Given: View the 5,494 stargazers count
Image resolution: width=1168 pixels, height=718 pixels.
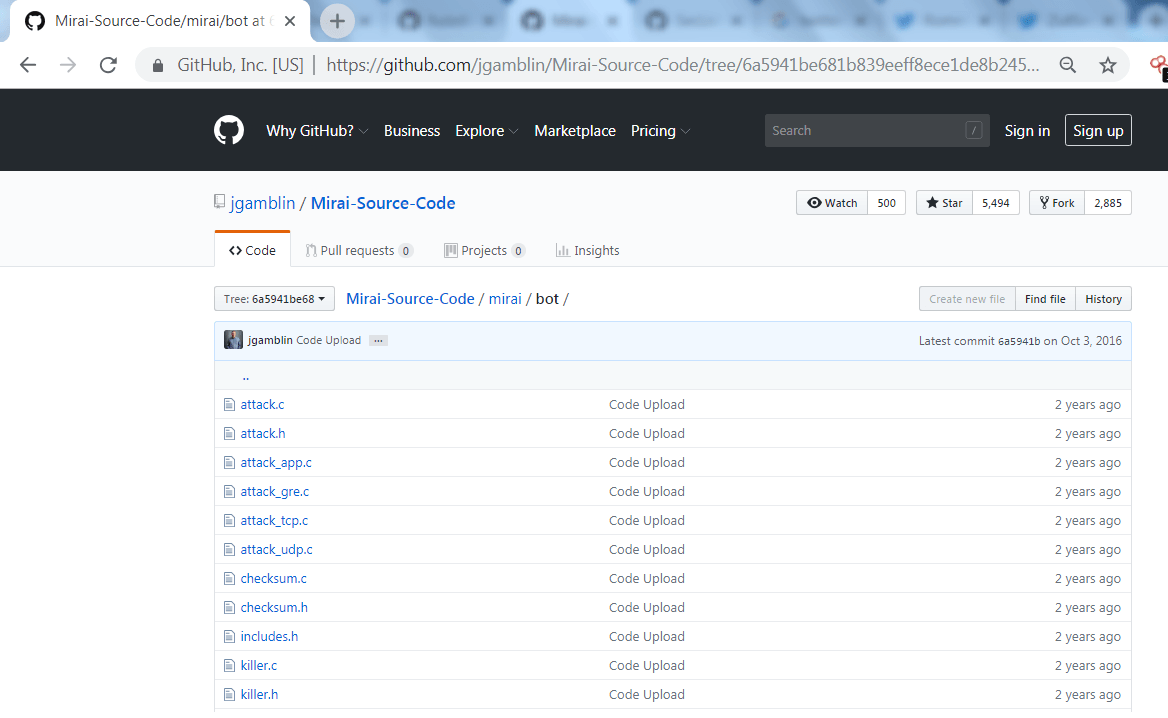Looking at the screenshot, I should click(x=996, y=203).
